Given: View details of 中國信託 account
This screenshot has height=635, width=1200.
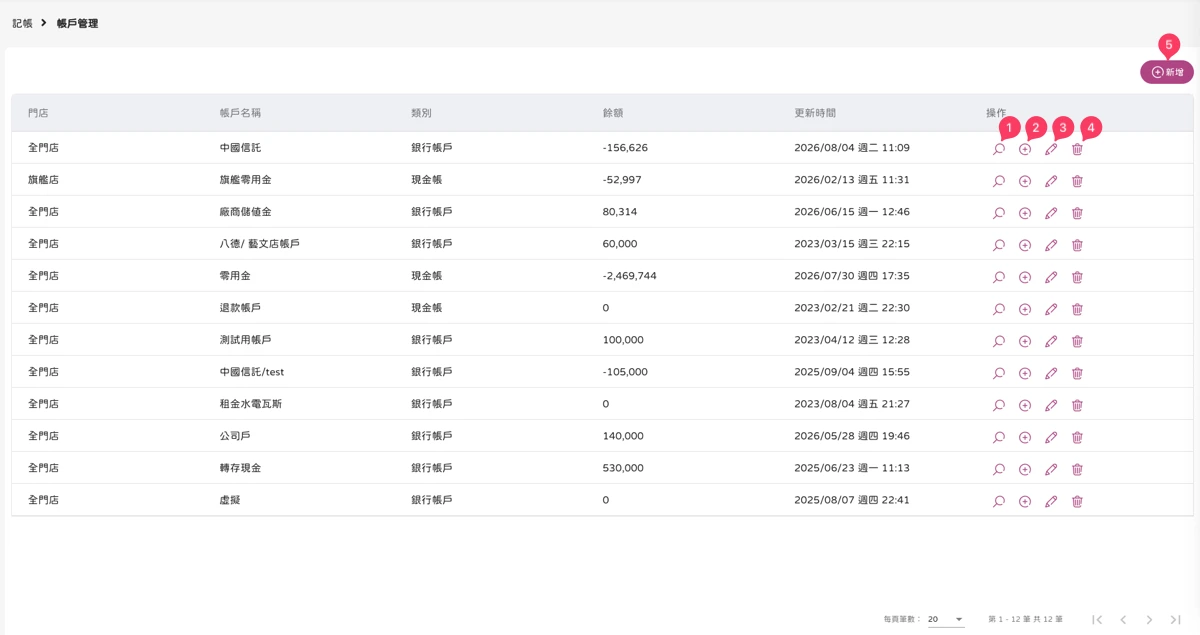Looking at the screenshot, I should pyautogui.click(x=999, y=149).
